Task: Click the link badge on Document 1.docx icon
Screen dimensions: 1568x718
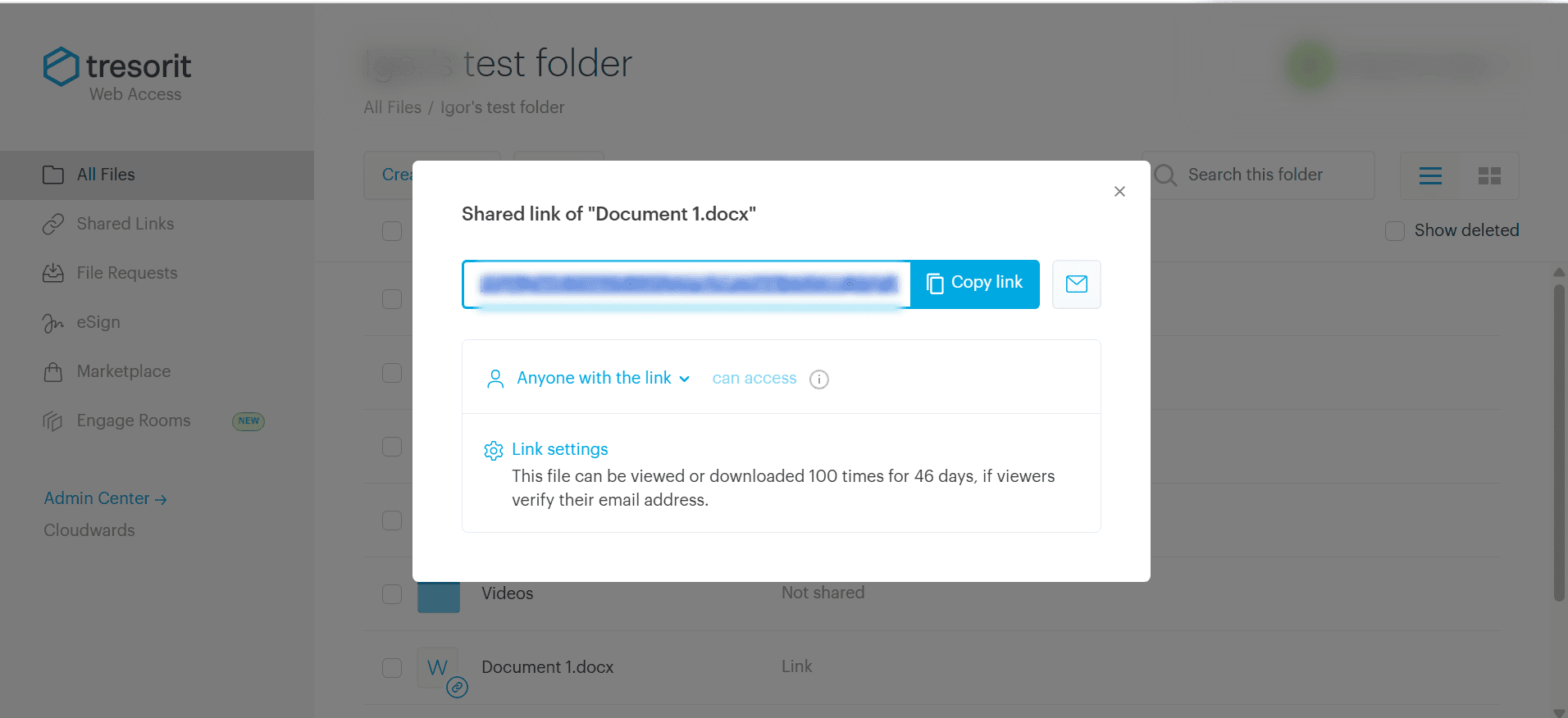Action: click(457, 687)
